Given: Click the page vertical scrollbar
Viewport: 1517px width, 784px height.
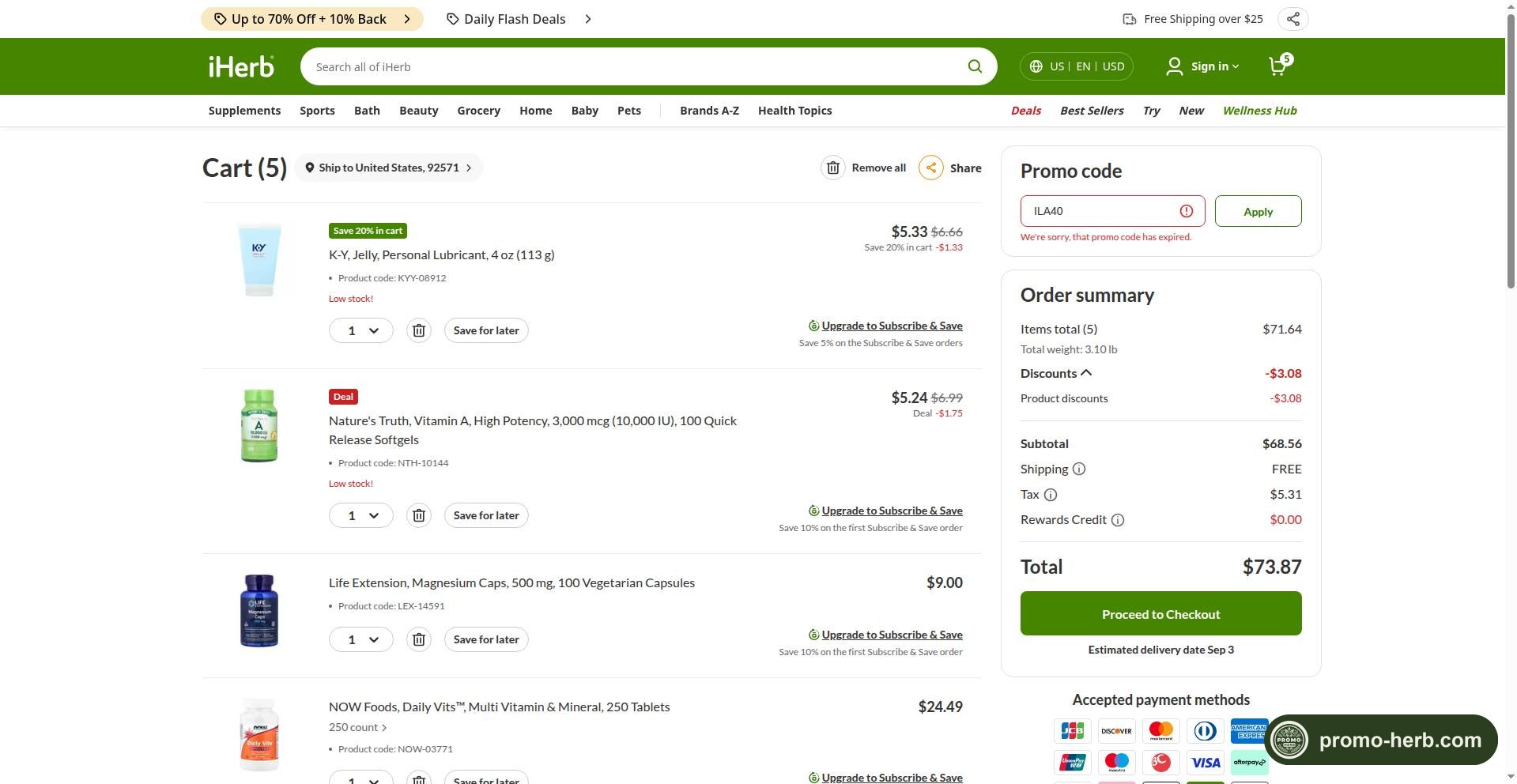Looking at the screenshot, I should coord(1511,150).
